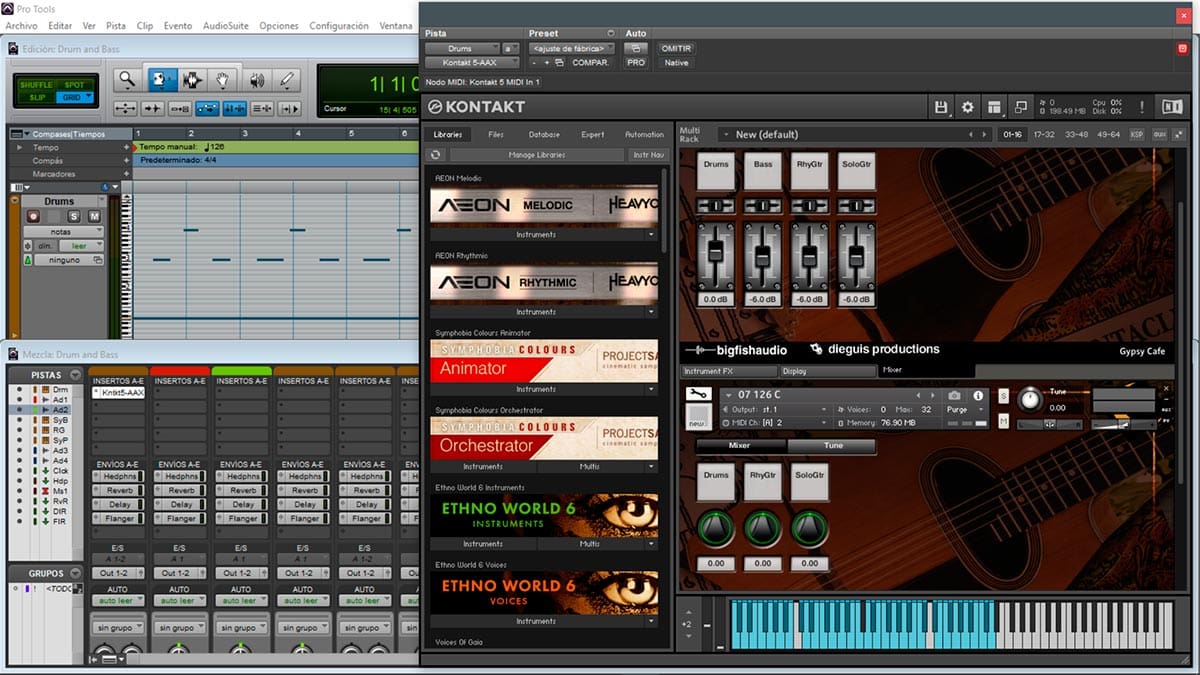The width and height of the screenshot is (1200, 675).
Task: Open the Archivo menu
Action: (x=22, y=26)
